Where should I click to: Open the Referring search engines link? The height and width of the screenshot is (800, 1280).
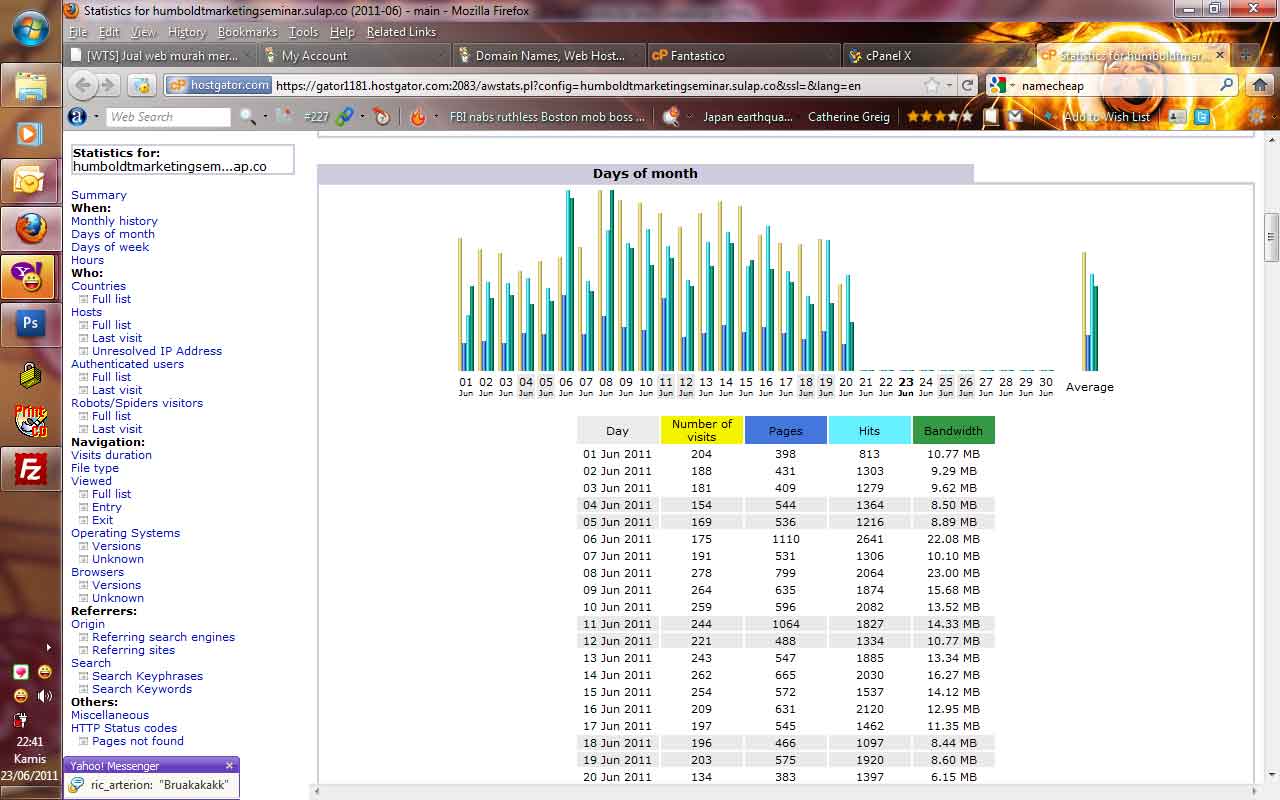[x=163, y=637]
